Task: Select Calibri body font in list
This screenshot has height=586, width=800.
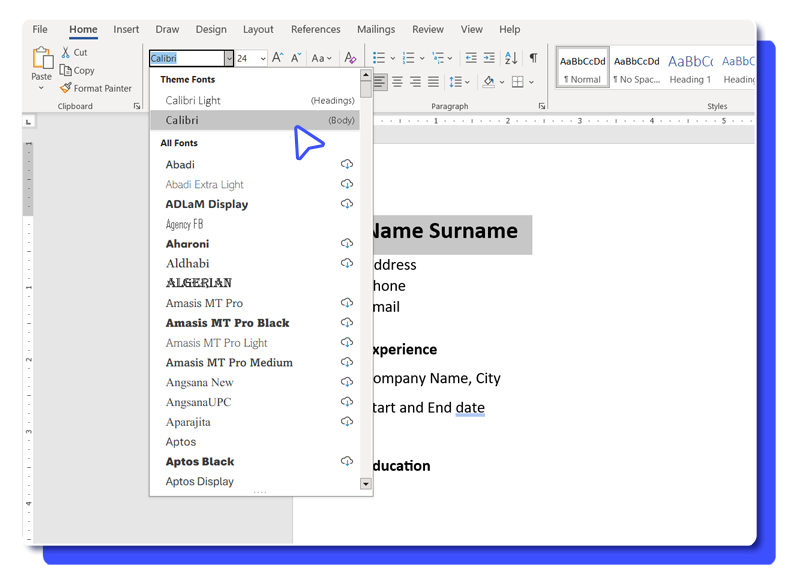Action: [x=256, y=120]
